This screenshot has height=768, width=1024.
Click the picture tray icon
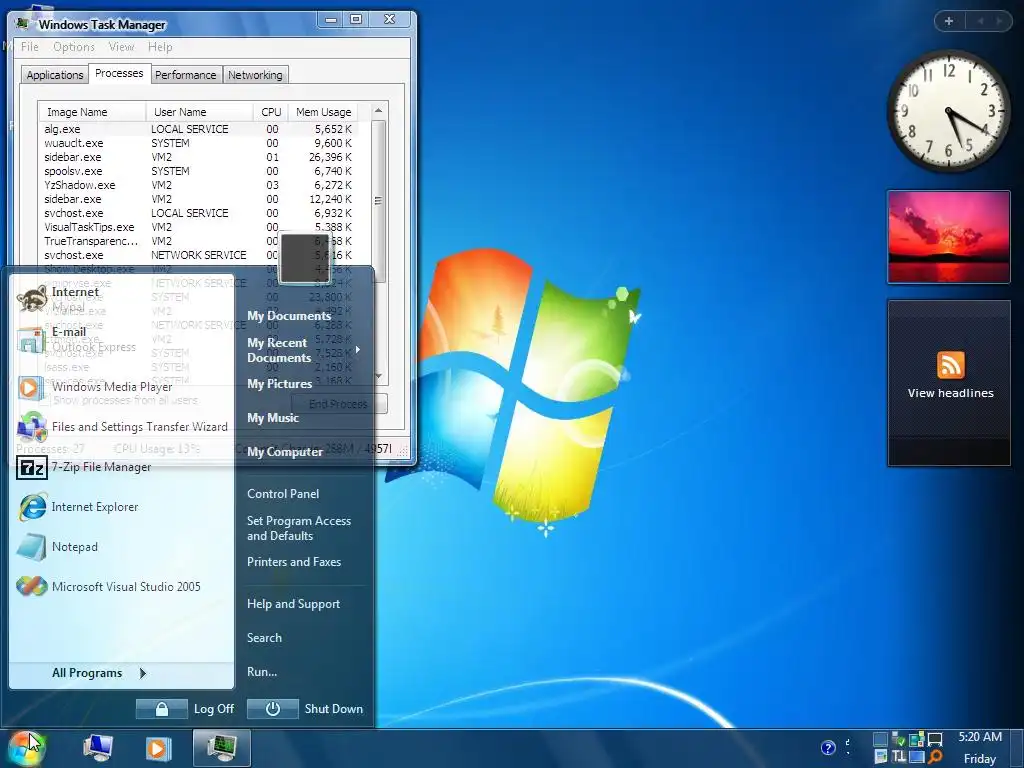coord(880,757)
